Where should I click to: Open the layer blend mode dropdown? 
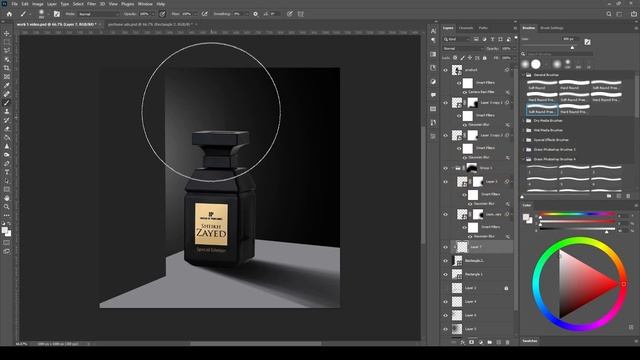tap(463, 49)
